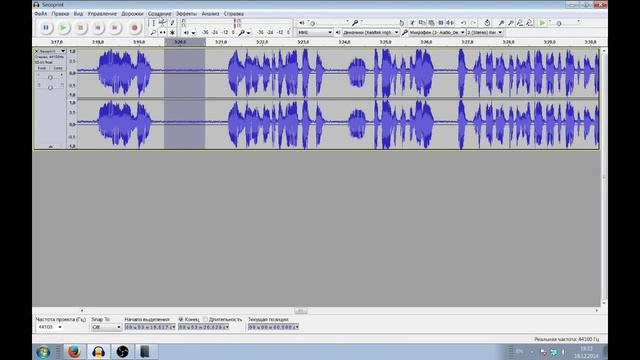The image size is (640, 360).
Task: Adjust the playback speed slider
Action: (x=565, y=23)
